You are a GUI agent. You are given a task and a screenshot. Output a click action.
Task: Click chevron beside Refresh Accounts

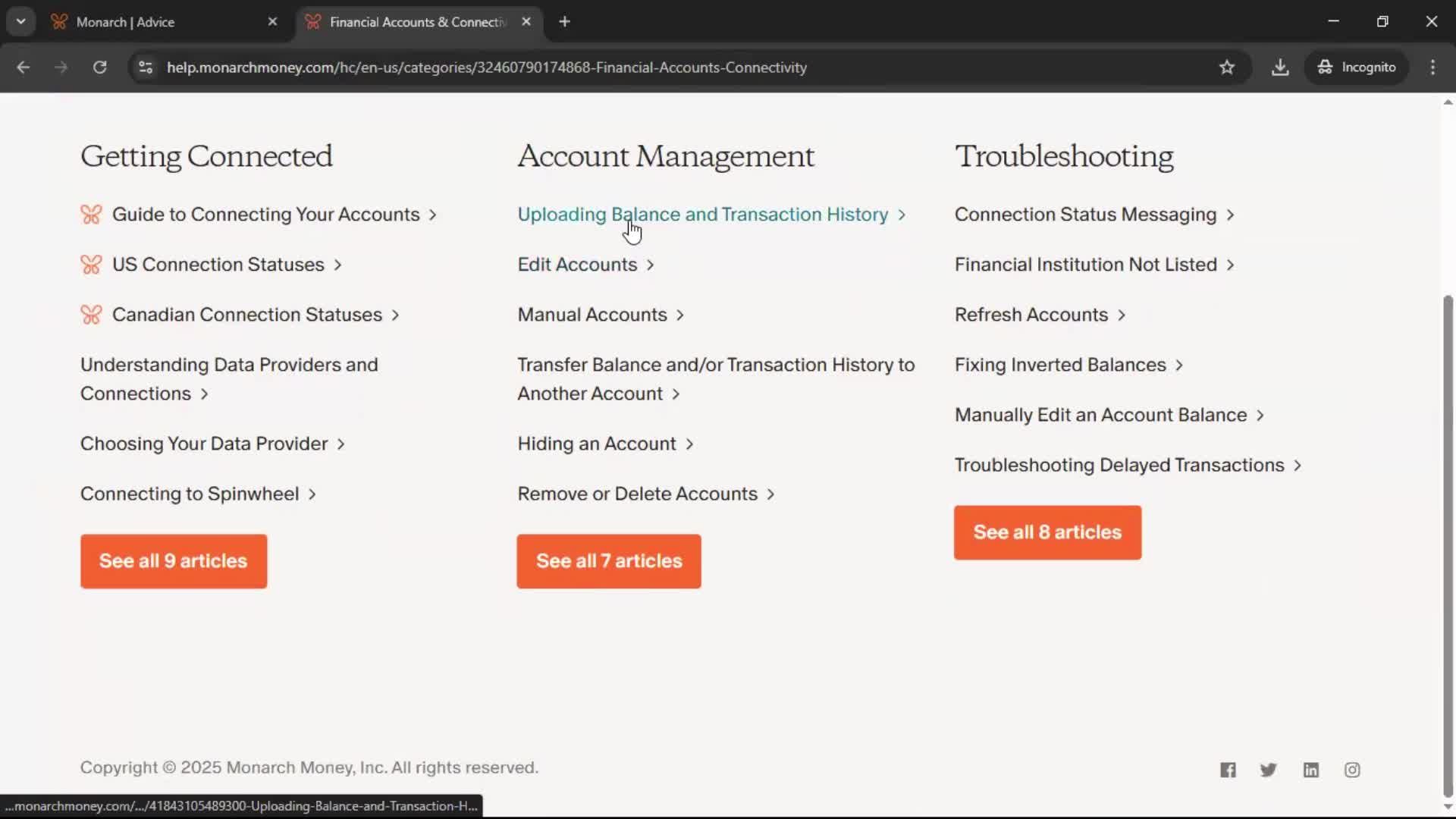click(x=1122, y=315)
